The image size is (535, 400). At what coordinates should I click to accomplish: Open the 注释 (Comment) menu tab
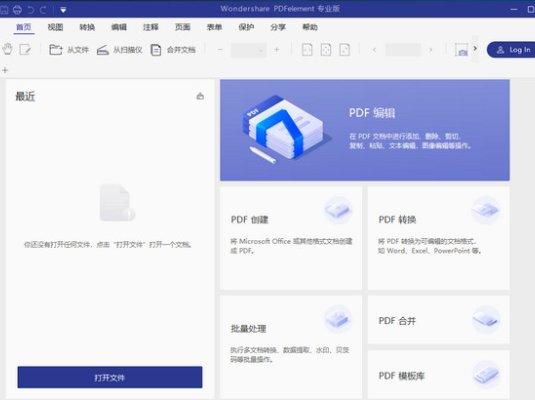coord(150,27)
